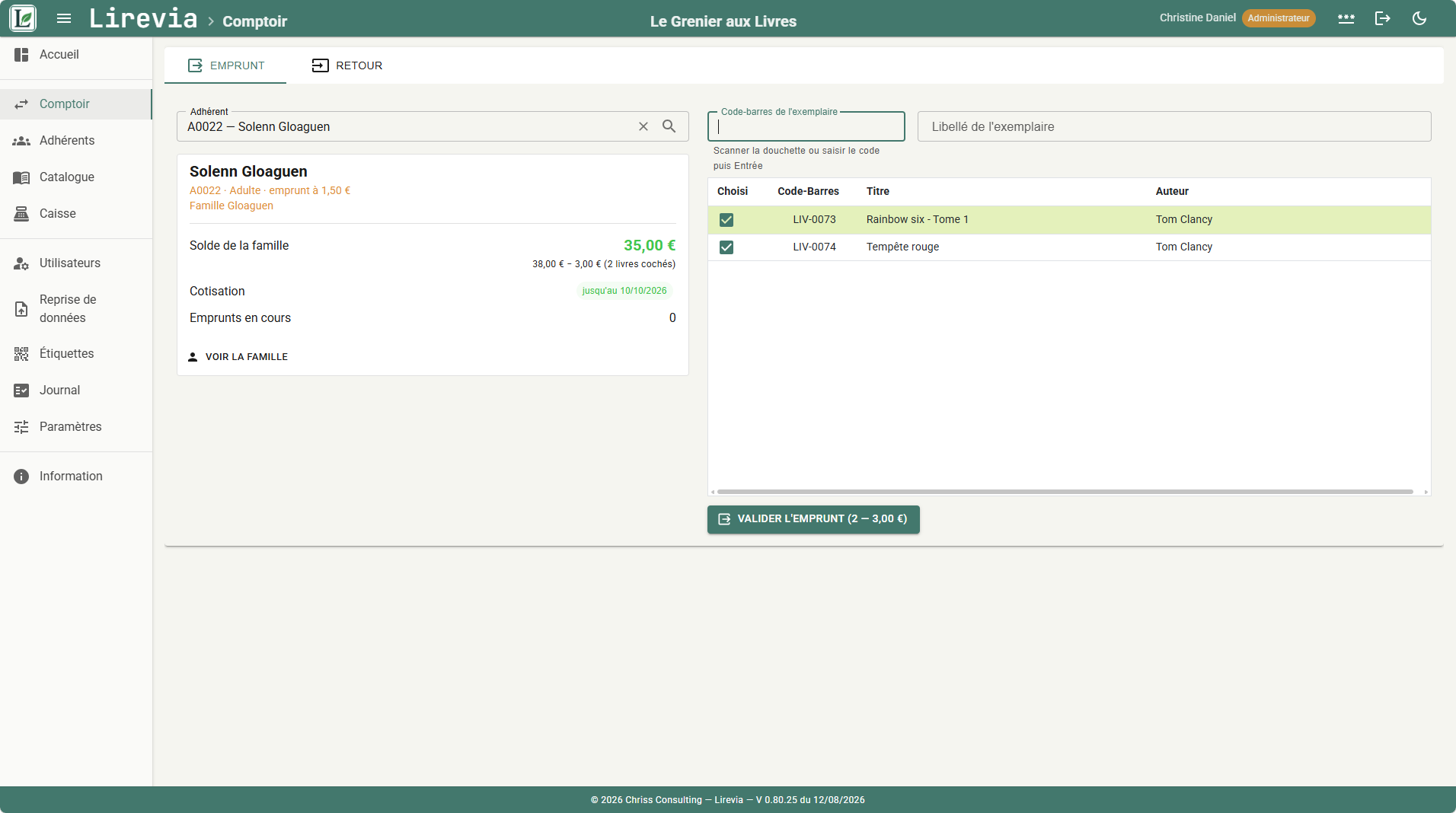Click the table's horizontal scrollbar
Viewport: 1456px width, 813px height.
1065,492
